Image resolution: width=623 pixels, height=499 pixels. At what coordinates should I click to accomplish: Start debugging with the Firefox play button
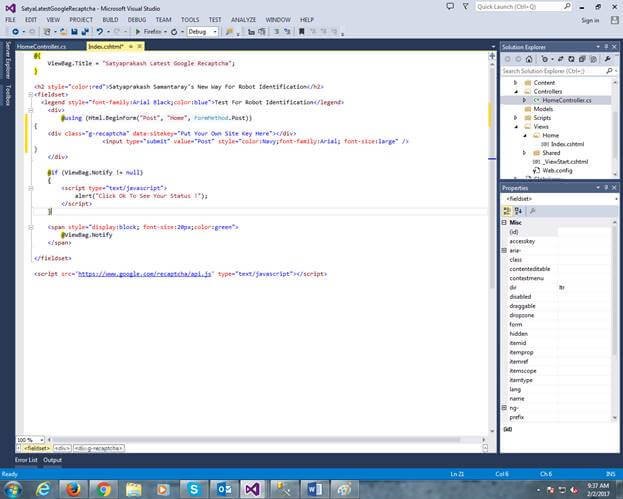click(137, 32)
